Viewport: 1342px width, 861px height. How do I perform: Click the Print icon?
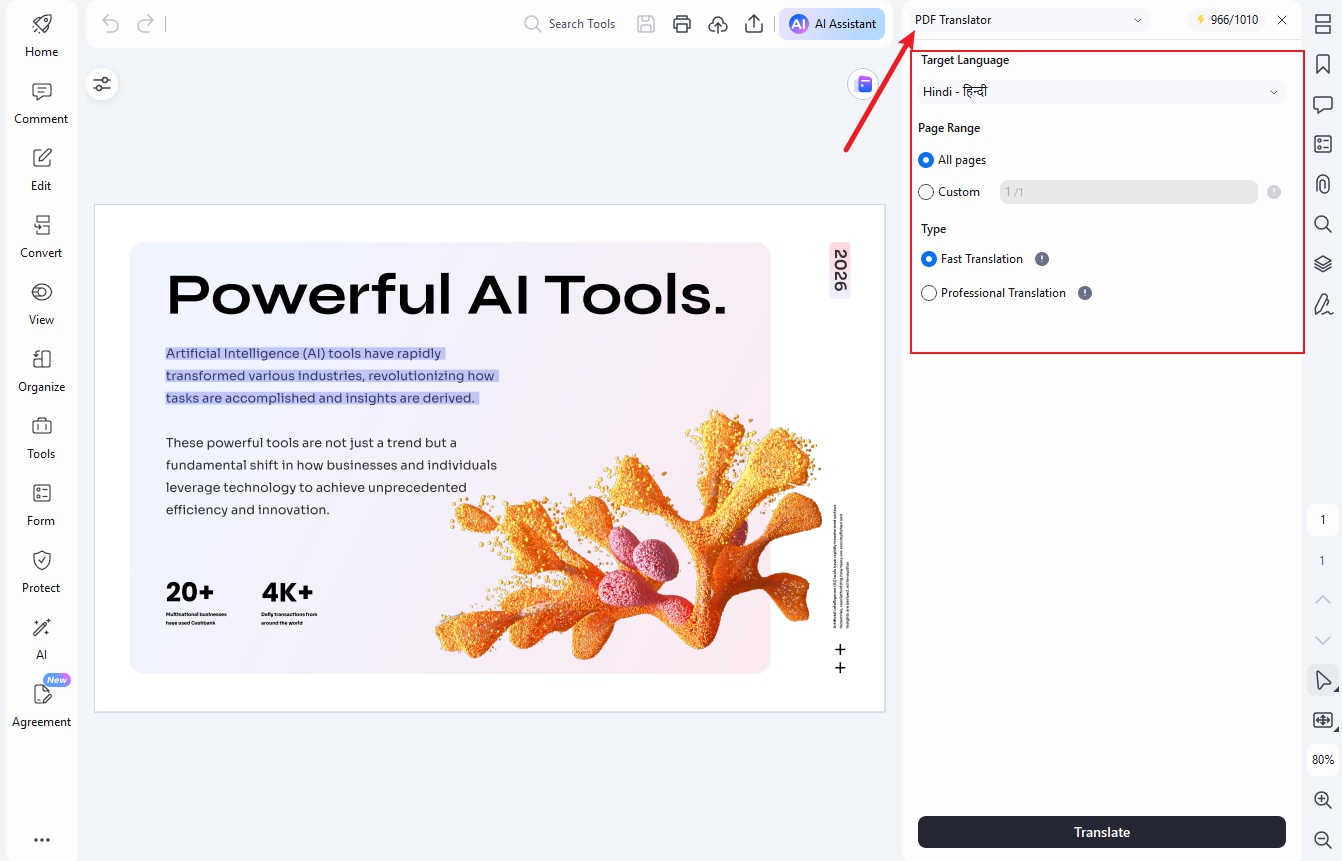[682, 24]
